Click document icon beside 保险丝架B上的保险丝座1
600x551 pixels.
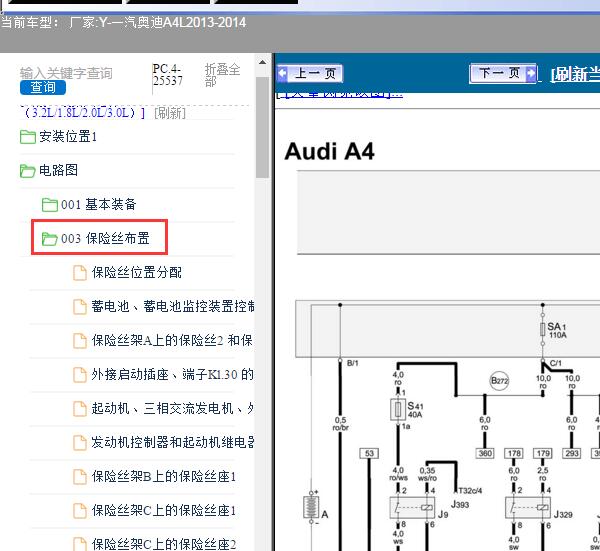click(x=80, y=477)
